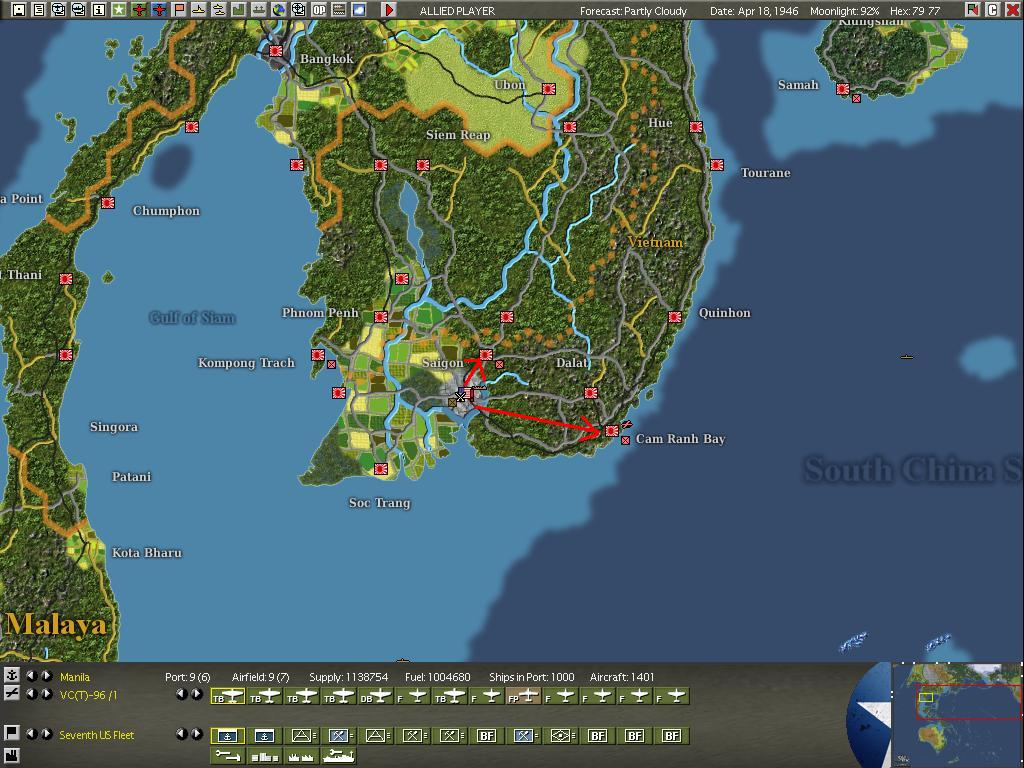The height and width of the screenshot is (768, 1024).
Task: Show previous page of squadron icons
Action: [182, 694]
